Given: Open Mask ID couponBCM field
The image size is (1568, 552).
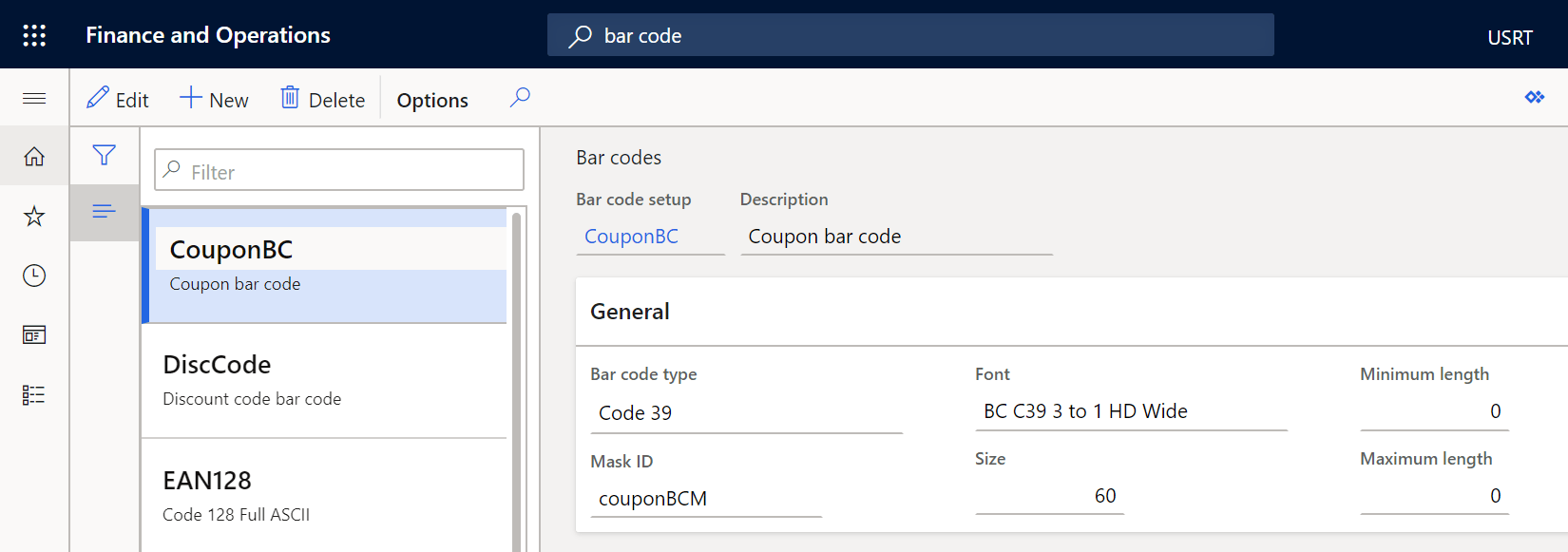Looking at the screenshot, I should pyautogui.click(x=706, y=498).
